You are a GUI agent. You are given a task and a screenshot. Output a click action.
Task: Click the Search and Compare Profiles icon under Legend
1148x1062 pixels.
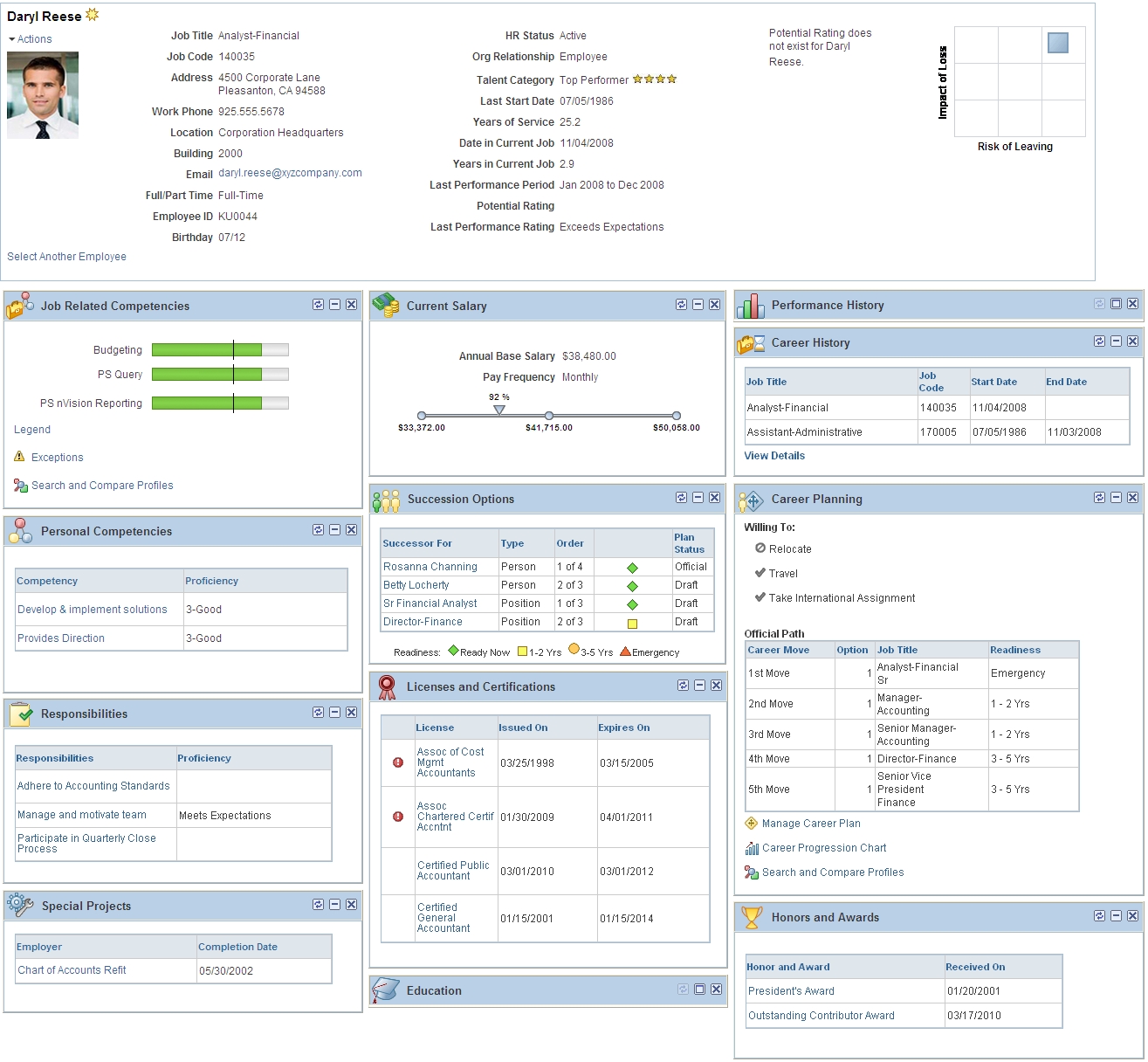coord(19,486)
